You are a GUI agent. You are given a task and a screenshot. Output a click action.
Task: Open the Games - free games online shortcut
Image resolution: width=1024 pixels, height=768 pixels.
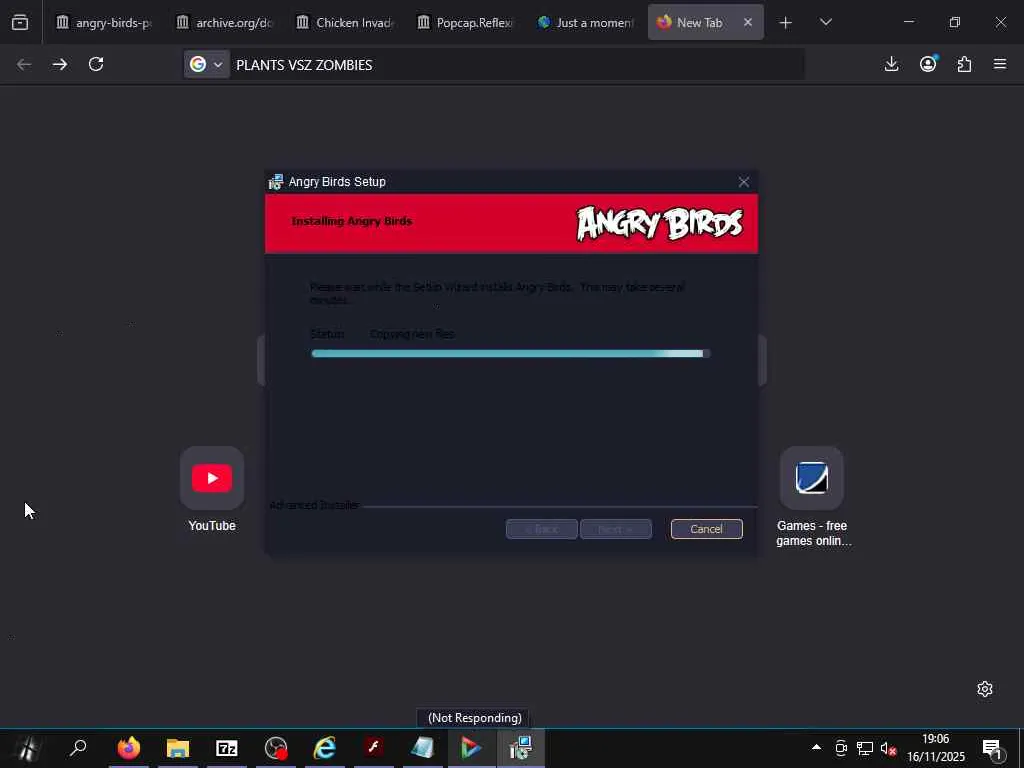[812, 496]
